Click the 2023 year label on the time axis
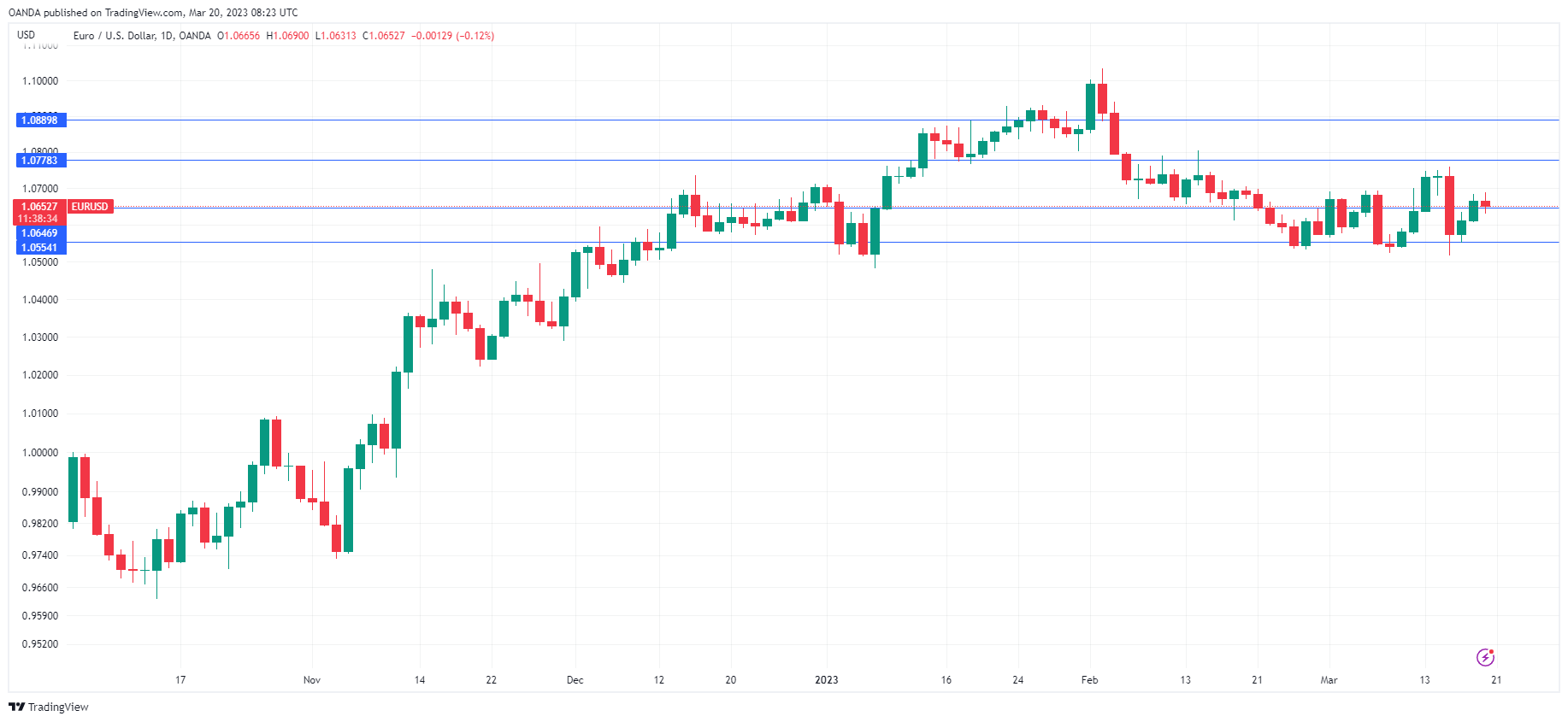 click(827, 680)
